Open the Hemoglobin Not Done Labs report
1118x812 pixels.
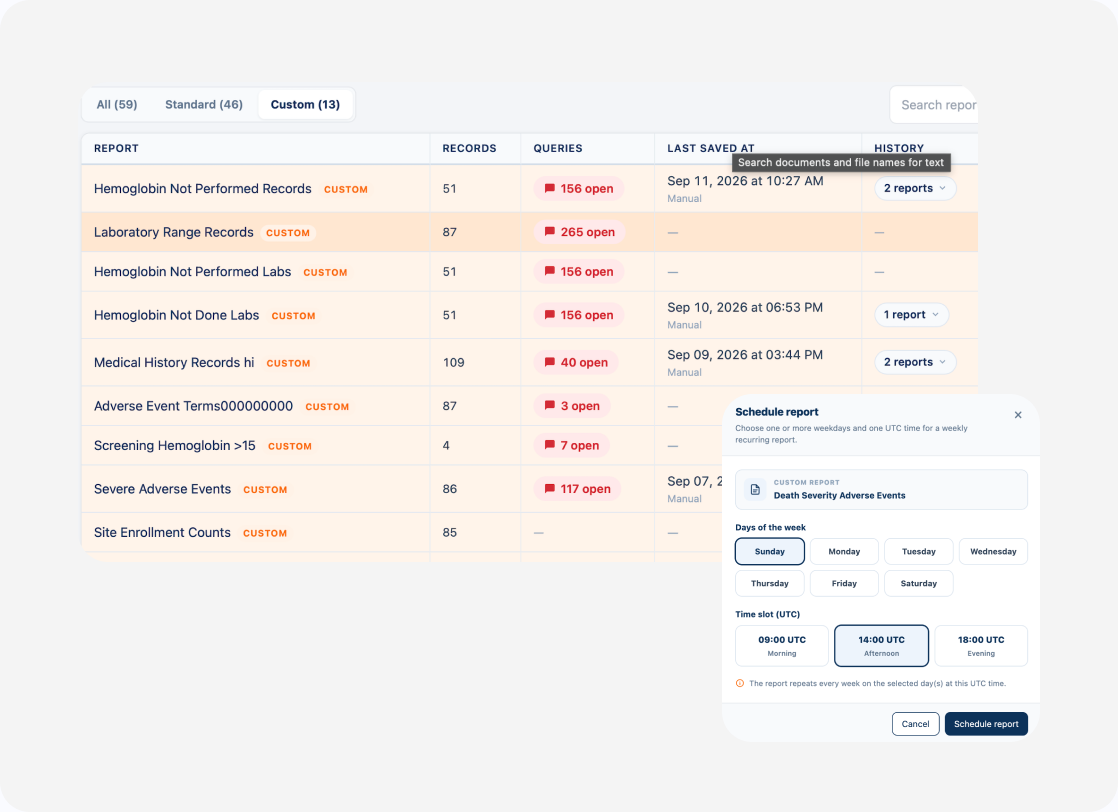click(176, 315)
